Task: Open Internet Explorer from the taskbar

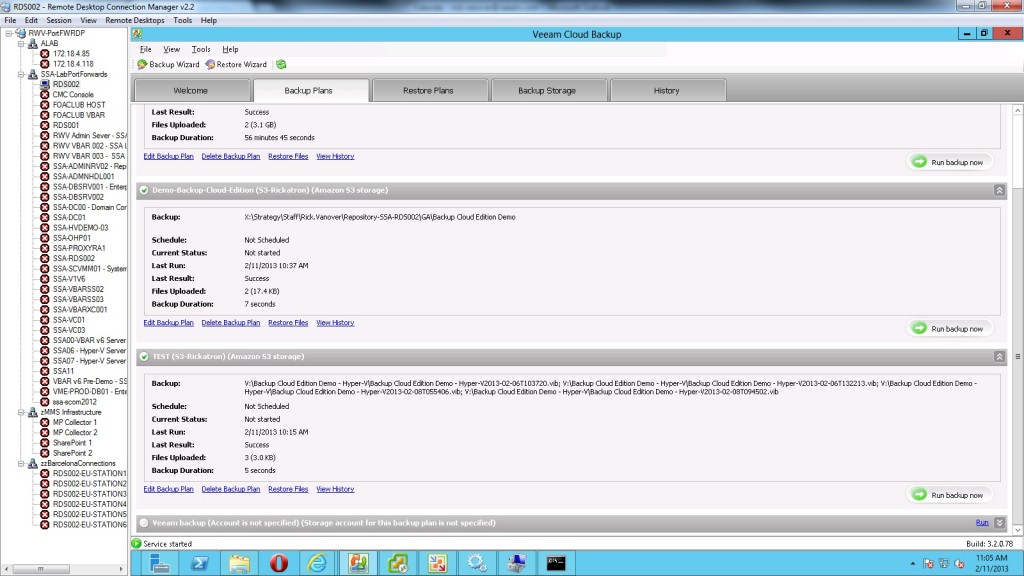Action: pyautogui.click(x=318, y=563)
